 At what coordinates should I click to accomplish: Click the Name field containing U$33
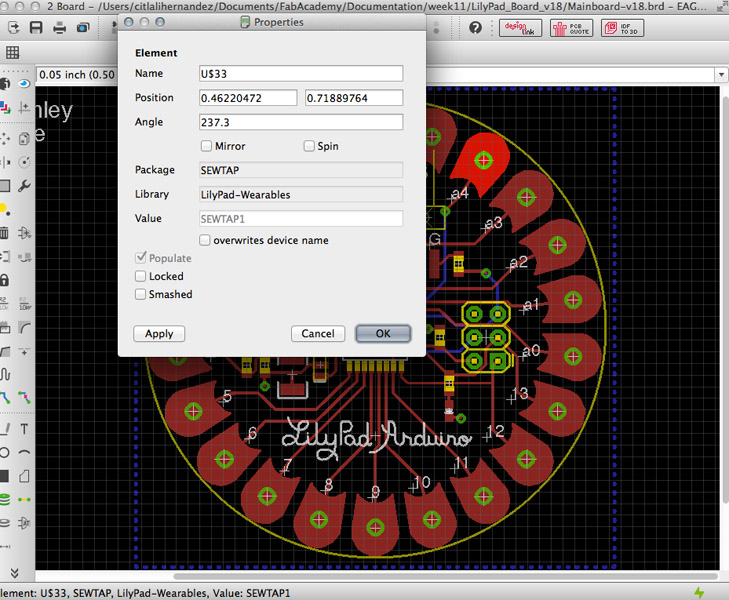click(x=301, y=73)
